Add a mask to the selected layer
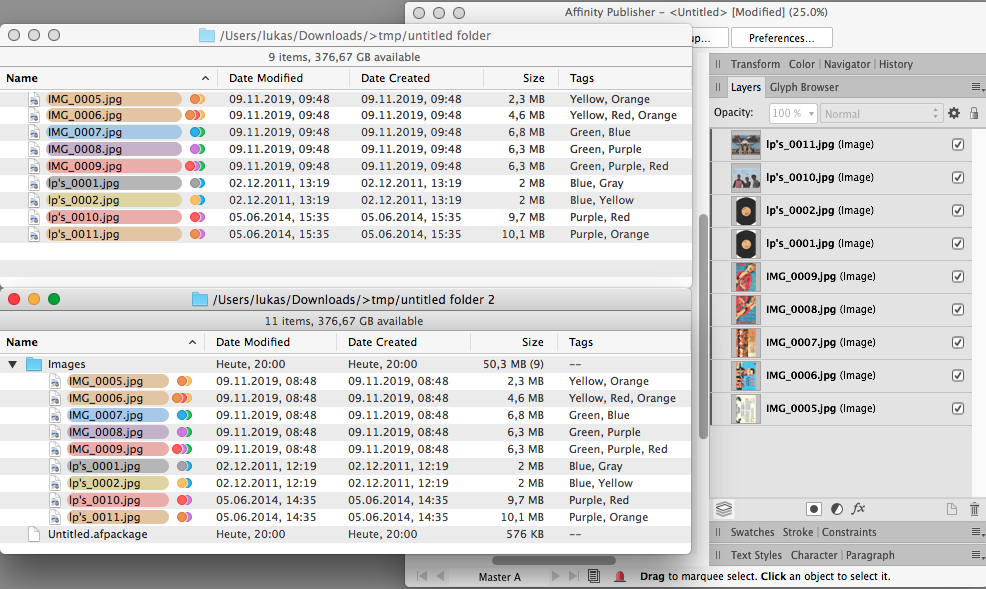 click(815, 509)
